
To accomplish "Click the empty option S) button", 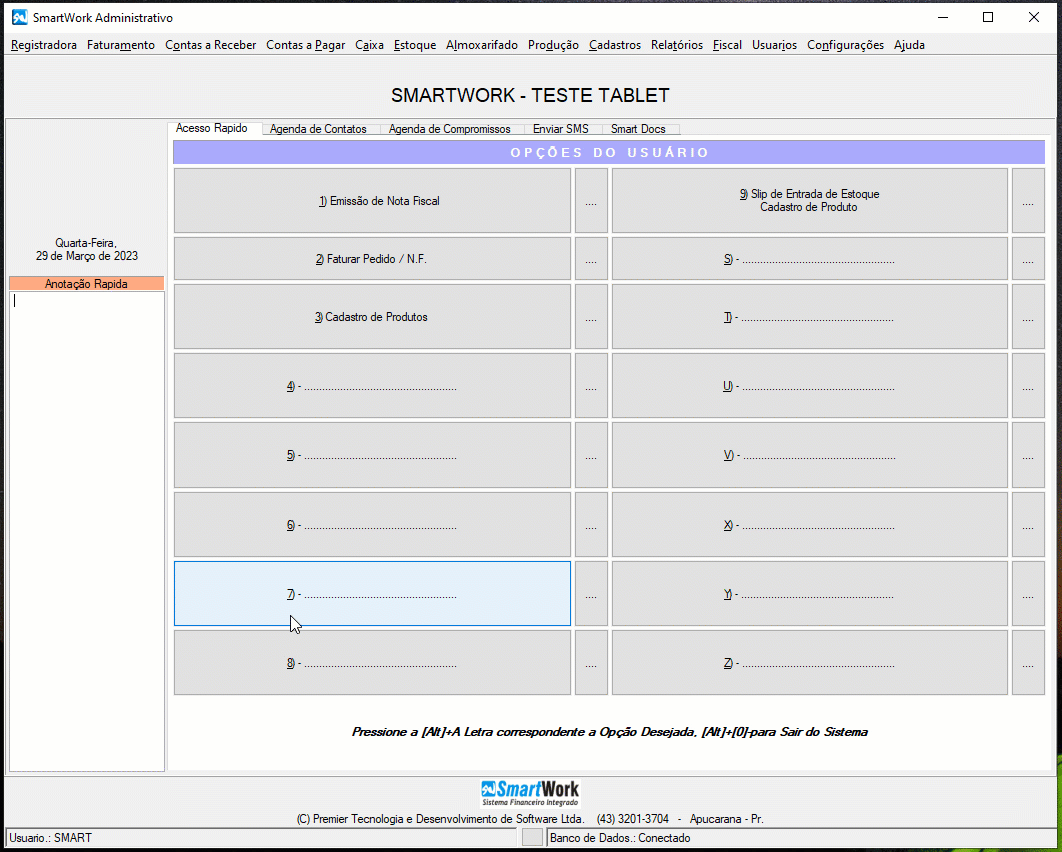I will [810, 259].
